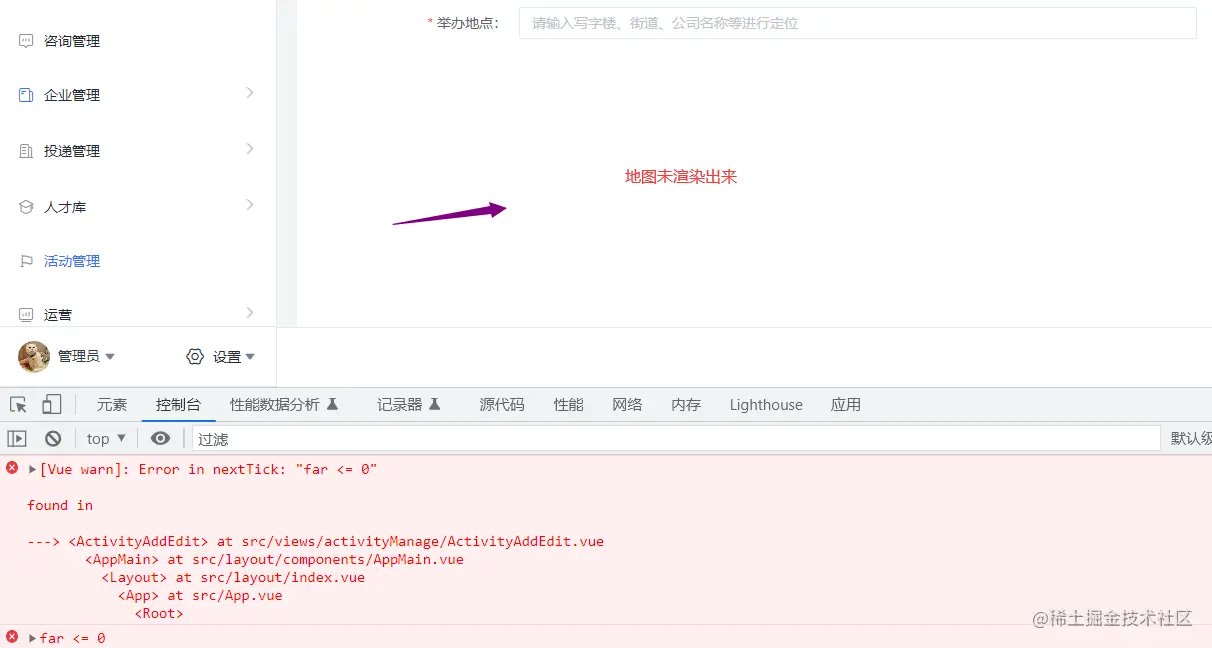Expand 企业管理 submenu chevron

[x=250, y=93]
